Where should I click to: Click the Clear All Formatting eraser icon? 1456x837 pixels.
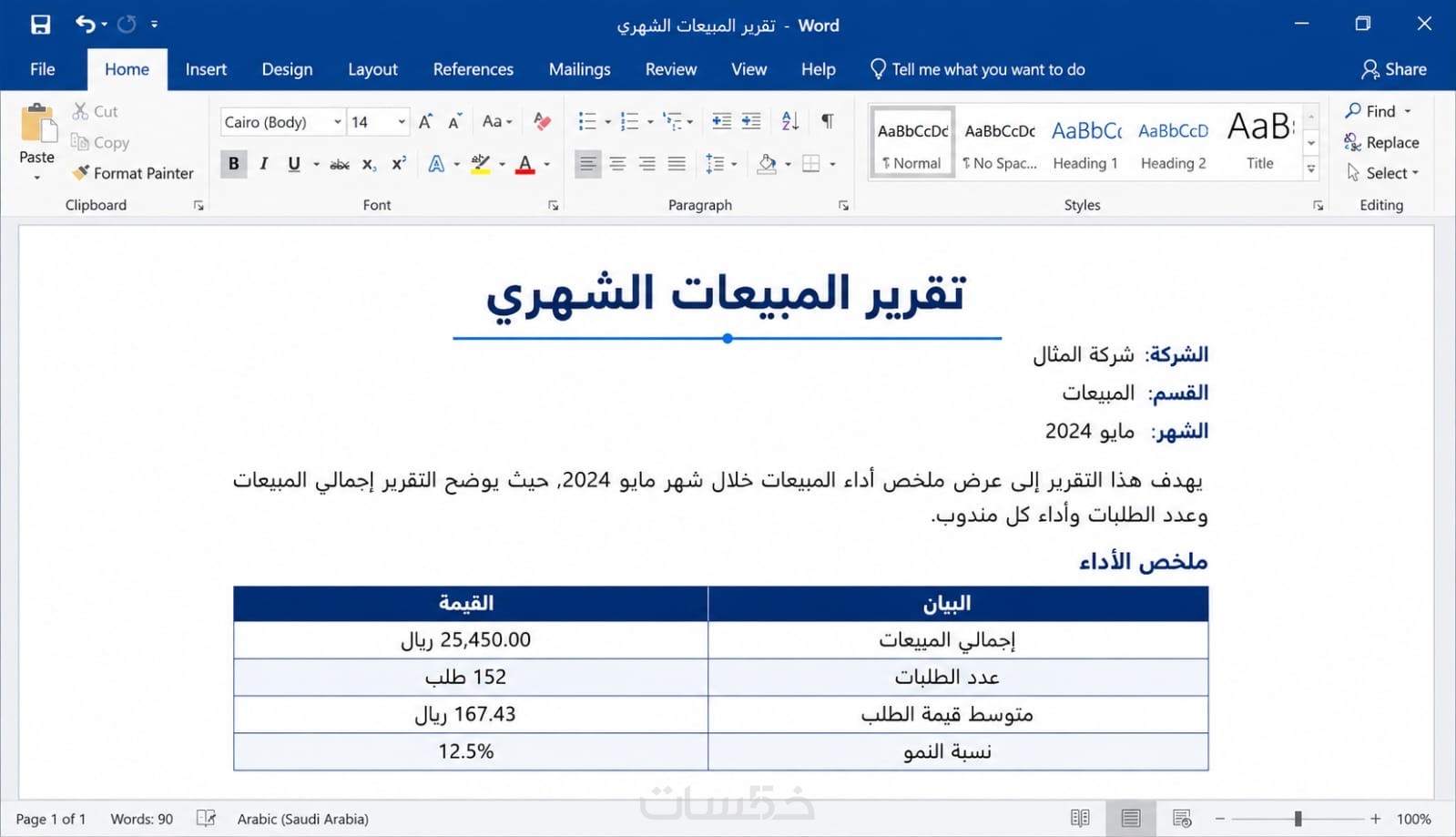point(542,121)
